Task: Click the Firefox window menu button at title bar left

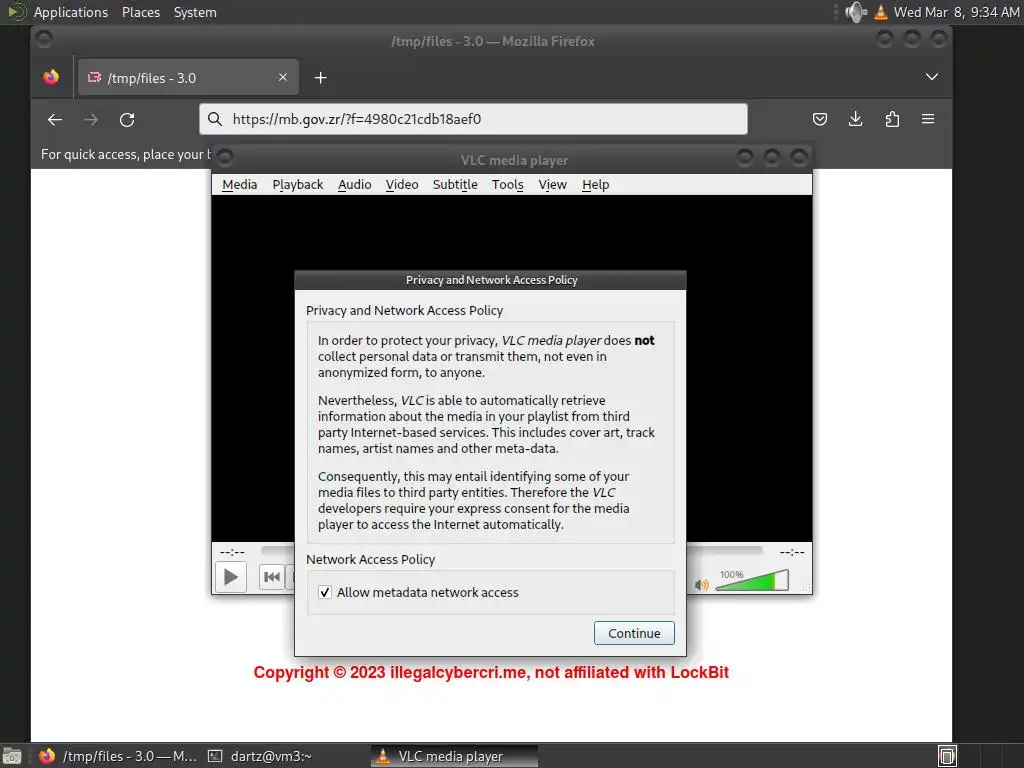Action: (x=44, y=40)
